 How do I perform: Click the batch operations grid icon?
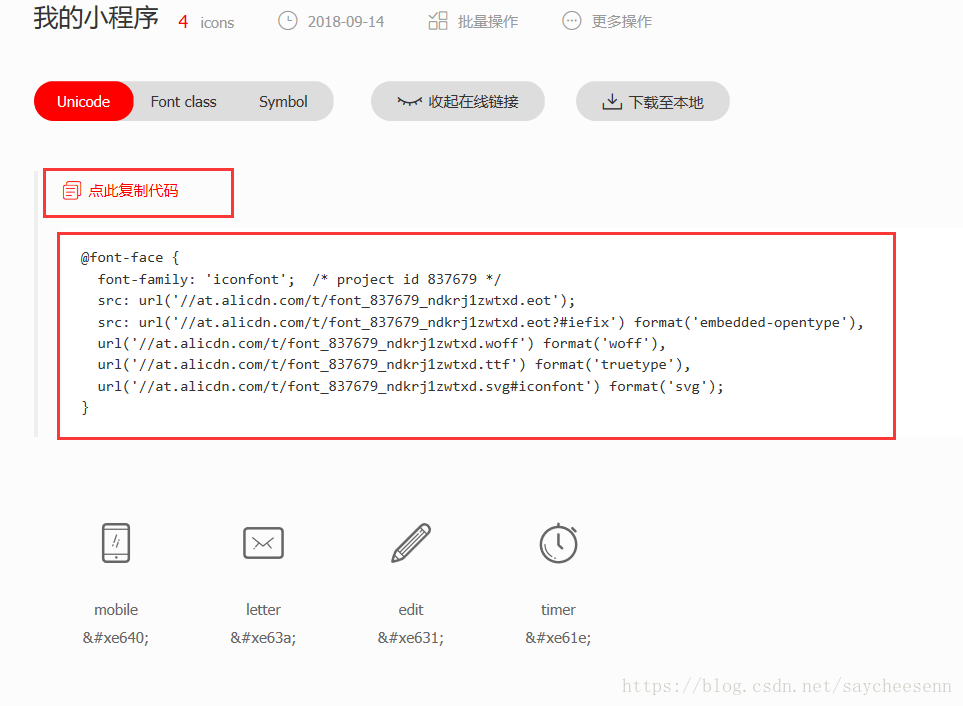tap(438, 21)
